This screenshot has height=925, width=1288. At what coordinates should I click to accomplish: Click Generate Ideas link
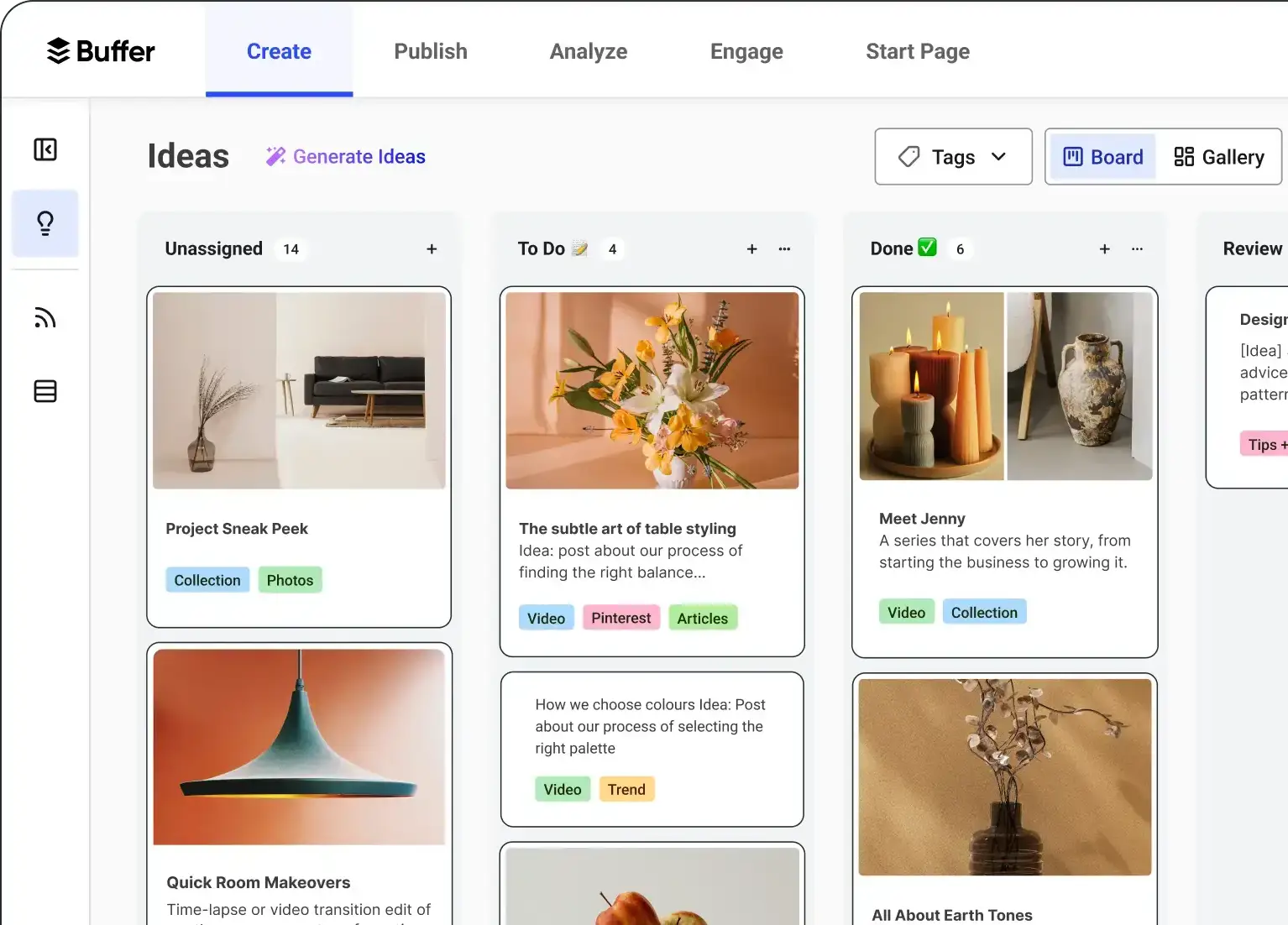[359, 157]
